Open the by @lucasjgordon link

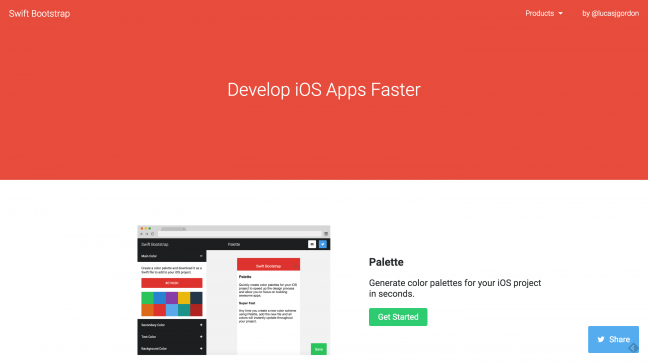[x=610, y=14]
